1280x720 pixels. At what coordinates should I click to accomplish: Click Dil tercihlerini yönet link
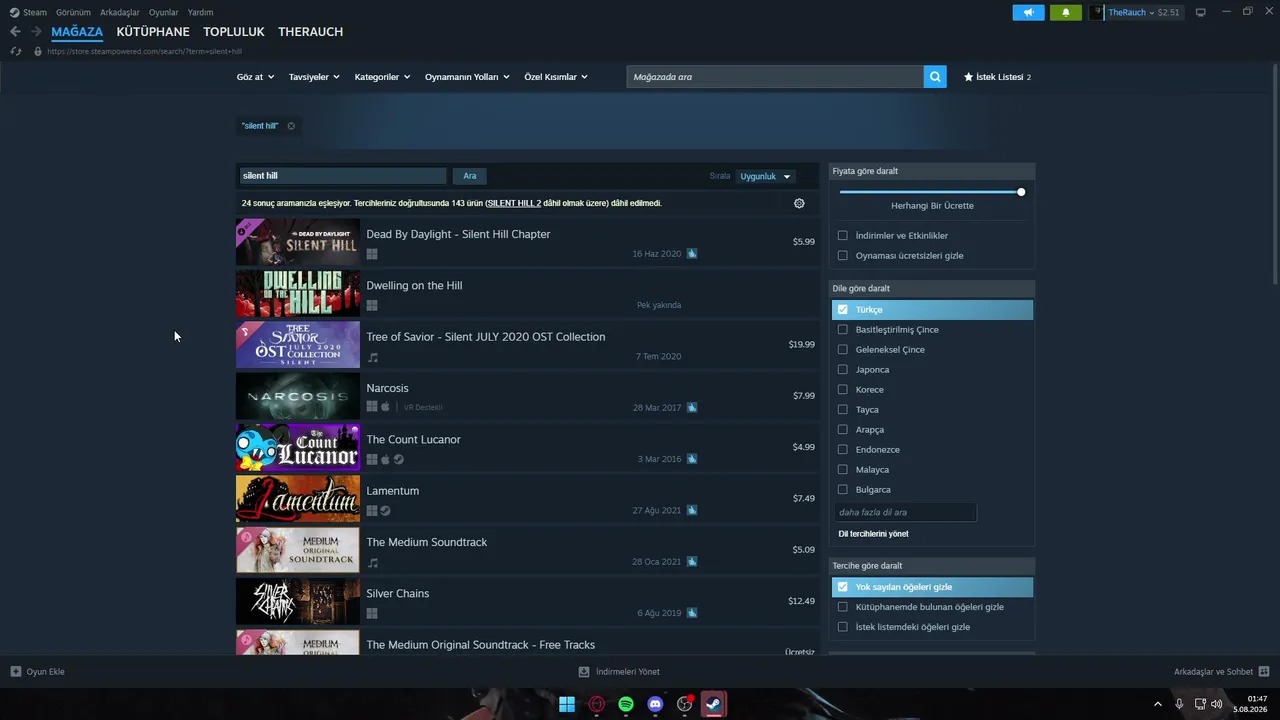point(873,534)
